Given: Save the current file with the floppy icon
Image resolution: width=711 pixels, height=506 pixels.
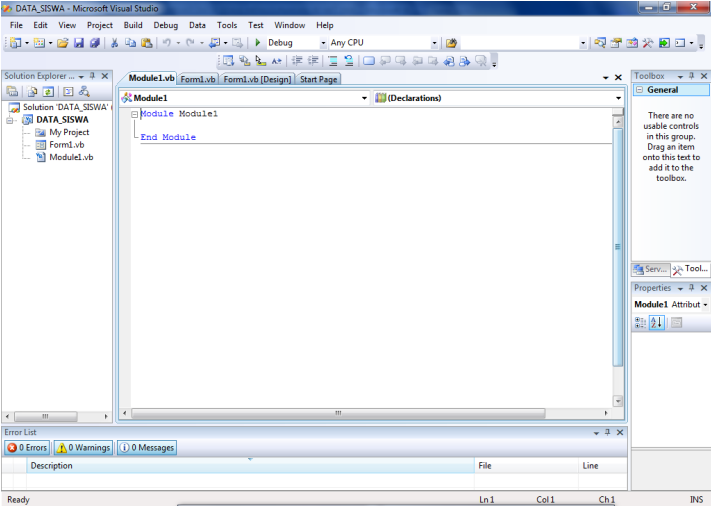Looking at the screenshot, I should pyautogui.click(x=79, y=43).
